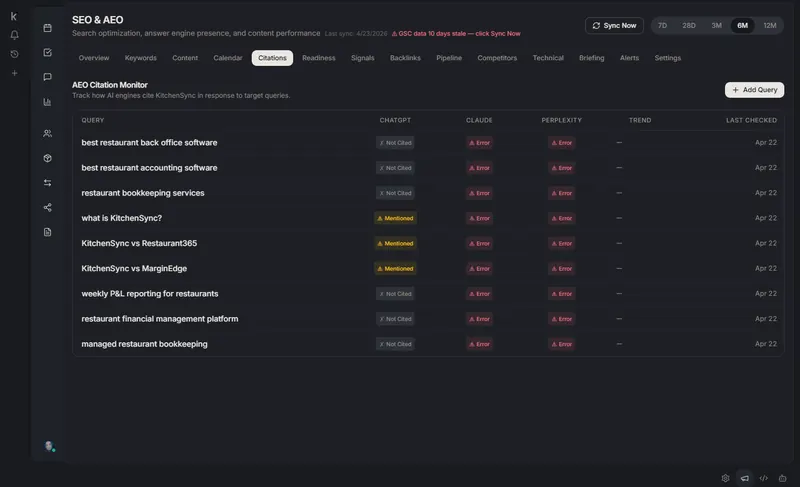The height and width of the screenshot is (487, 800).
Task: Click the LAST CHECKED column header
Action: 751,120
